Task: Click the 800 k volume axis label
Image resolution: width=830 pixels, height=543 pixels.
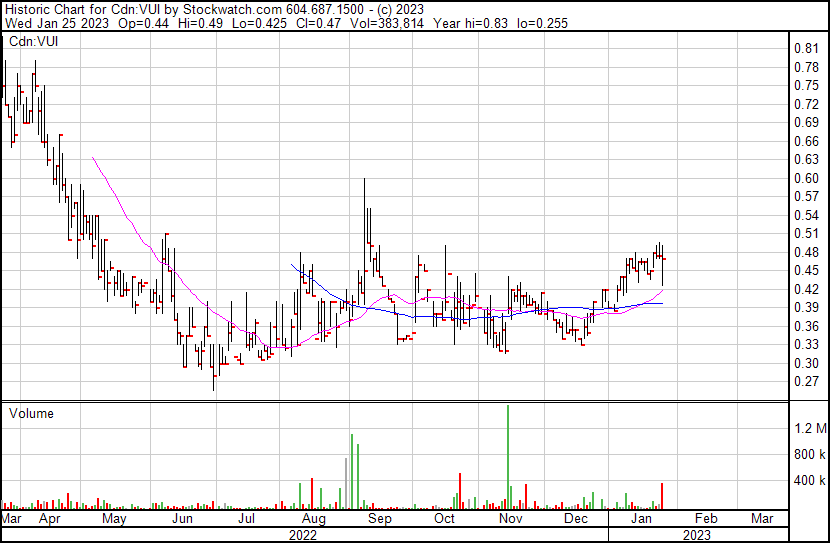Action: [809, 455]
